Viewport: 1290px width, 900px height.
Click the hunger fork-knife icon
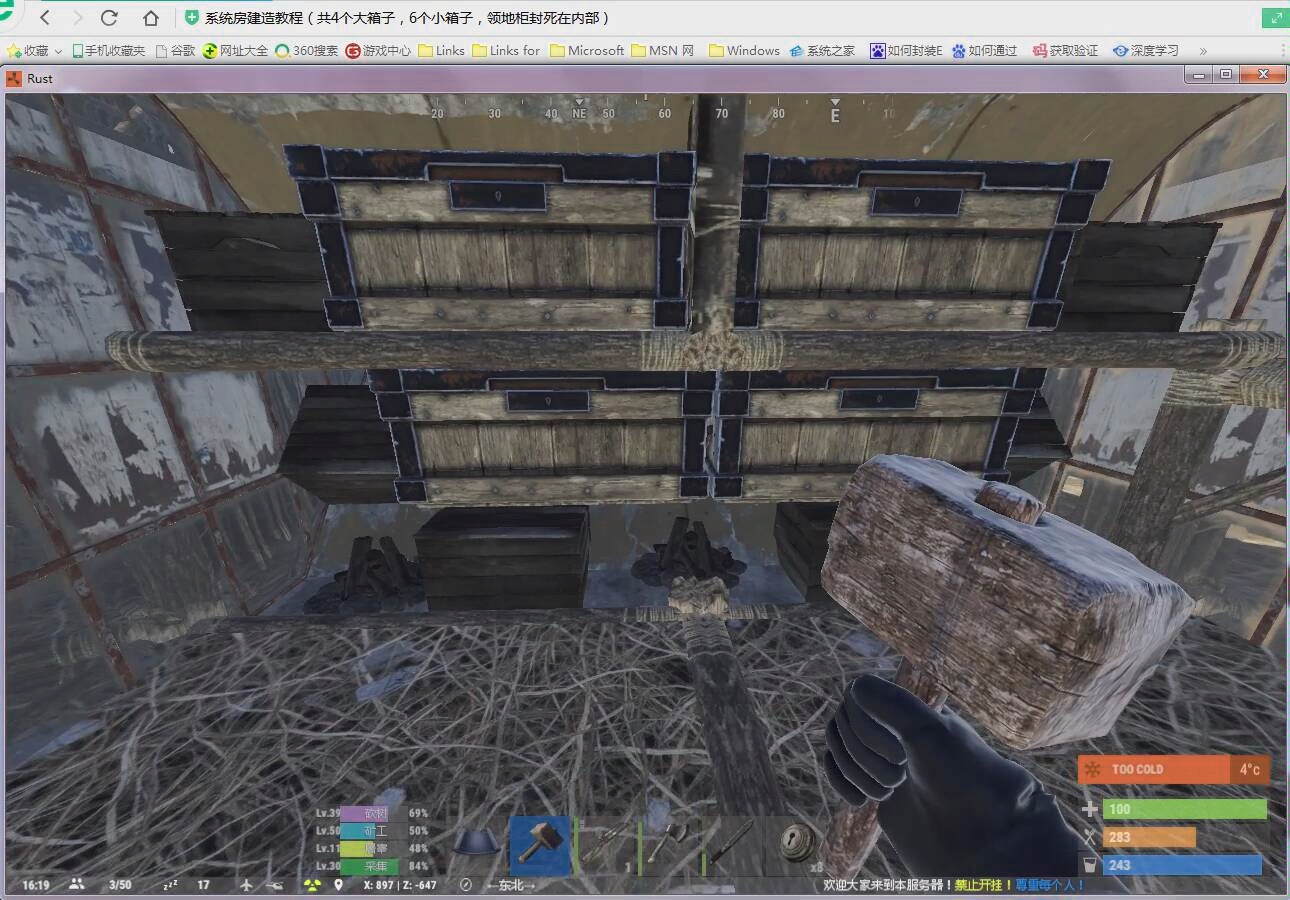(x=1090, y=837)
